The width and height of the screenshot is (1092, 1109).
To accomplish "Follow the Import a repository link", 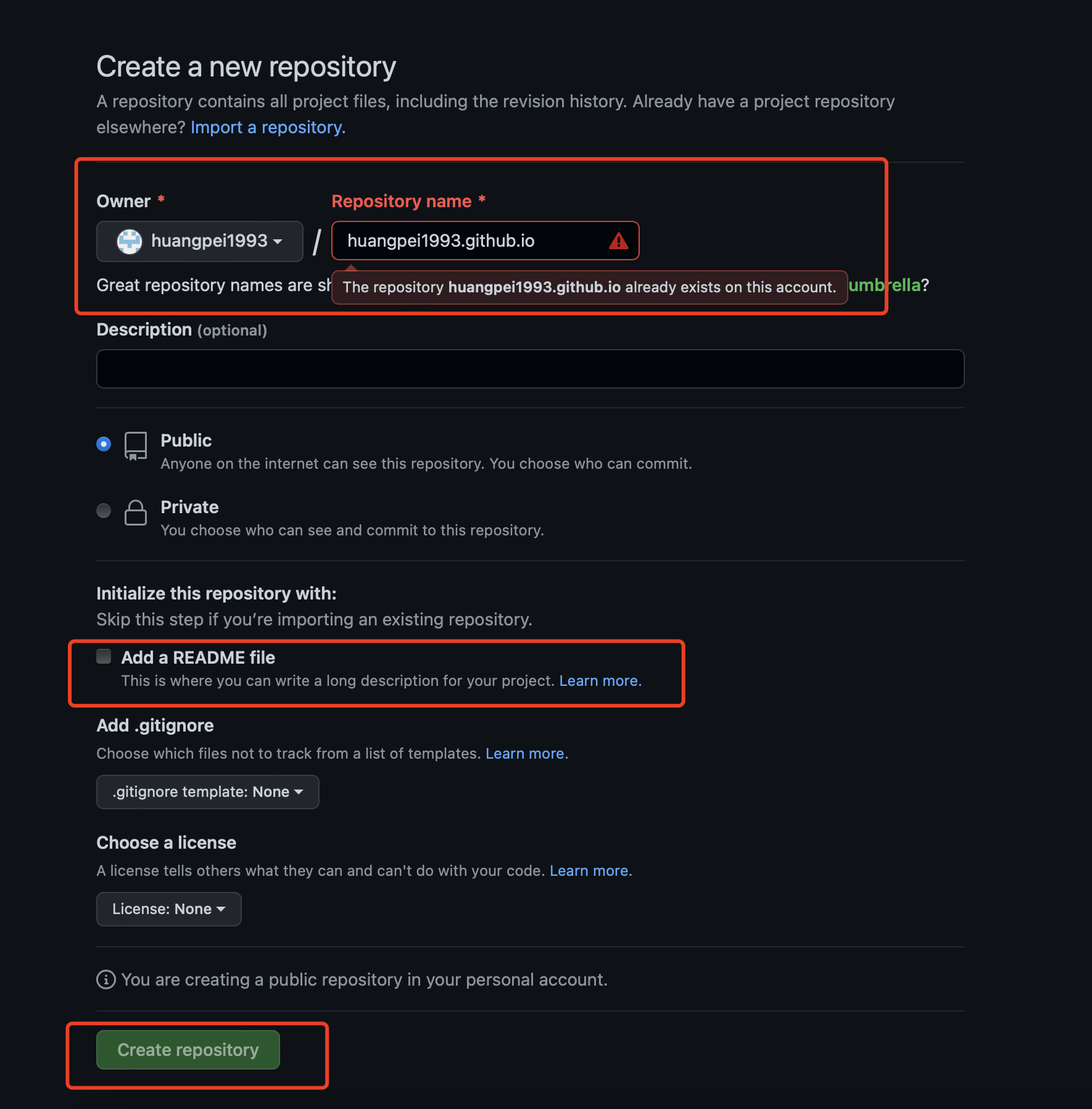I will (268, 127).
